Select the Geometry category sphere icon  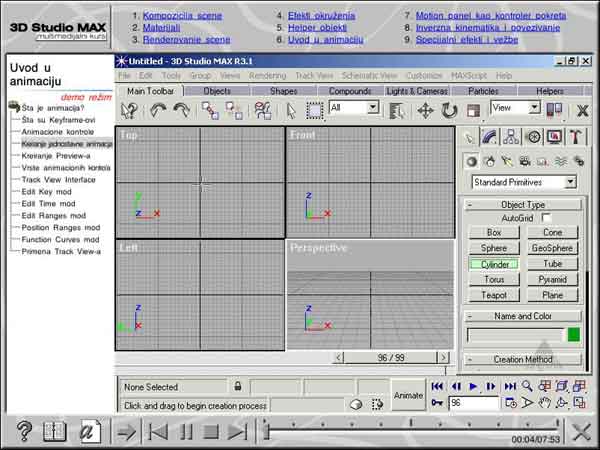point(471,161)
